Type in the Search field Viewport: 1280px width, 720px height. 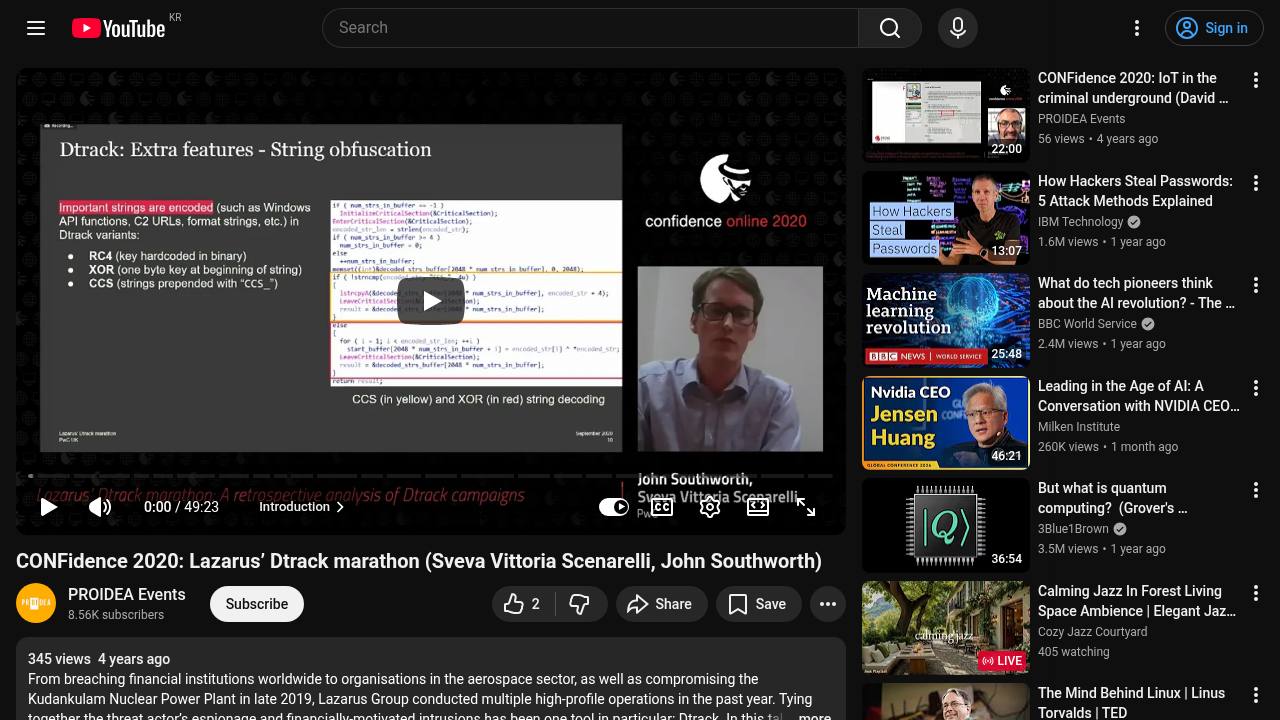[590, 28]
